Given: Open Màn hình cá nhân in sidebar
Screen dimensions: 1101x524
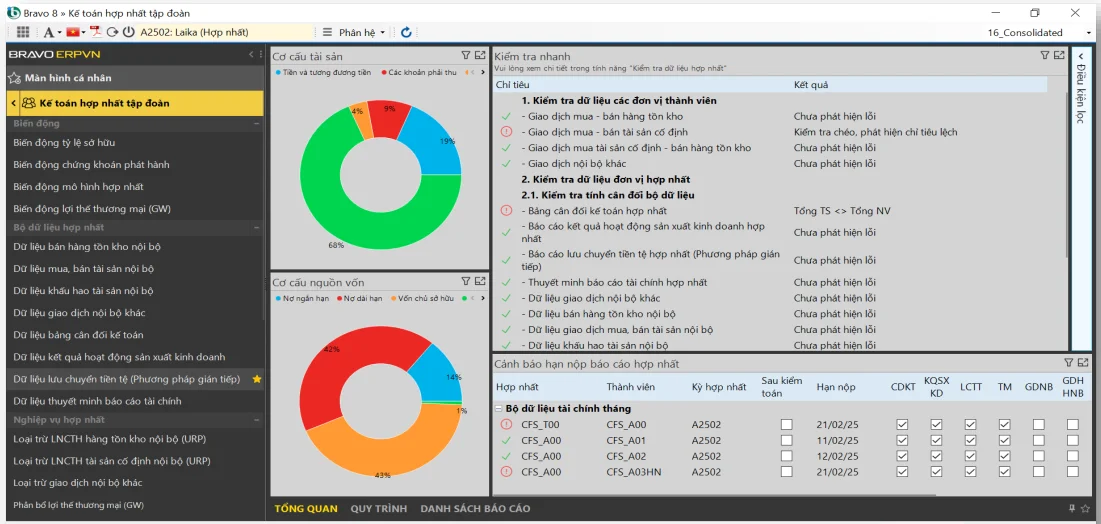Looking at the screenshot, I should (x=67, y=77).
